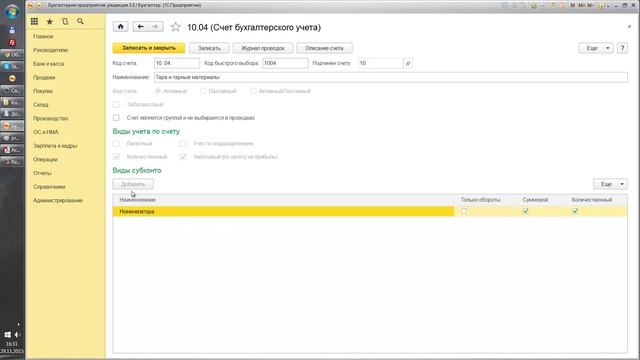Open the title bar options dropdown arrow
This screenshot has width=640, height=360.
coord(608,5)
